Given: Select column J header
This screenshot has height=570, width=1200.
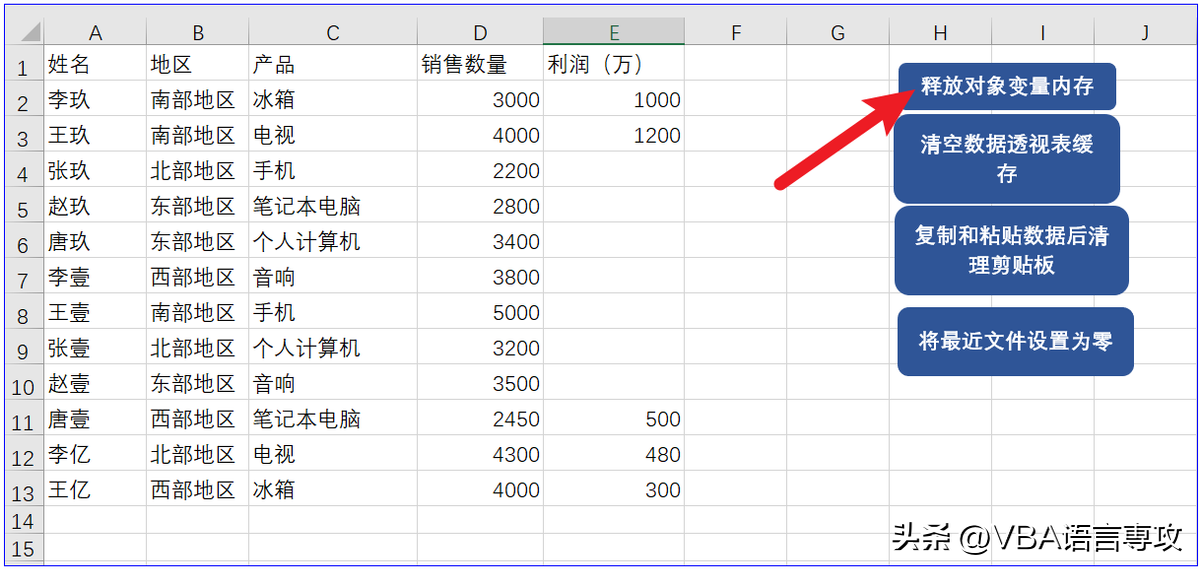Looking at the screenshot, I should tap(1144, 33).
